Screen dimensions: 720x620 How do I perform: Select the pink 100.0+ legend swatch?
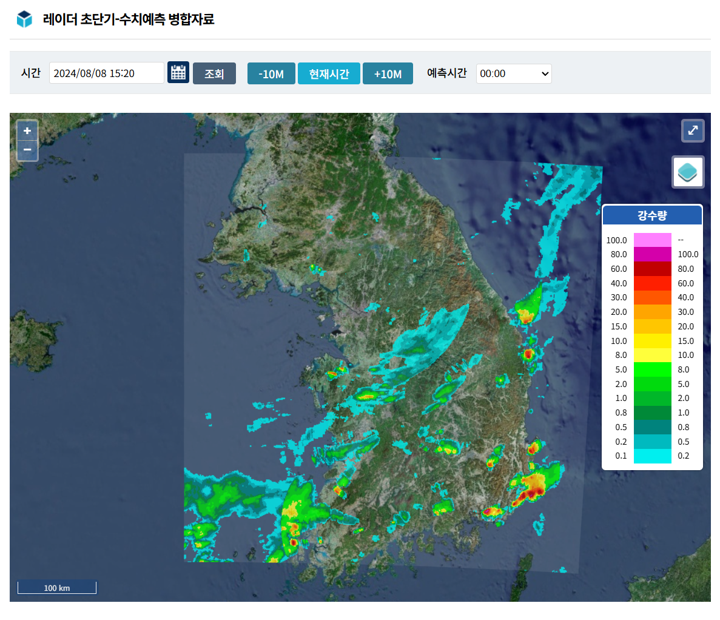click(652, 240)
